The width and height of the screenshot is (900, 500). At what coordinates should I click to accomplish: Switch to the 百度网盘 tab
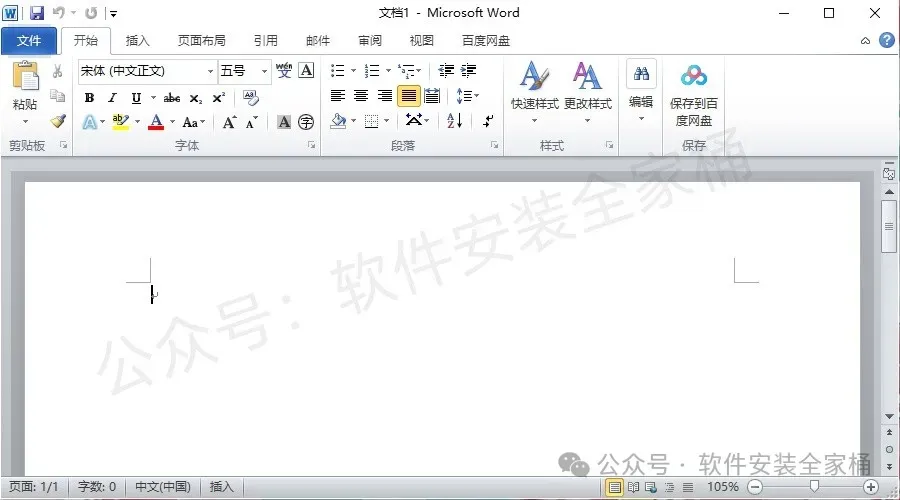(486, 41)
